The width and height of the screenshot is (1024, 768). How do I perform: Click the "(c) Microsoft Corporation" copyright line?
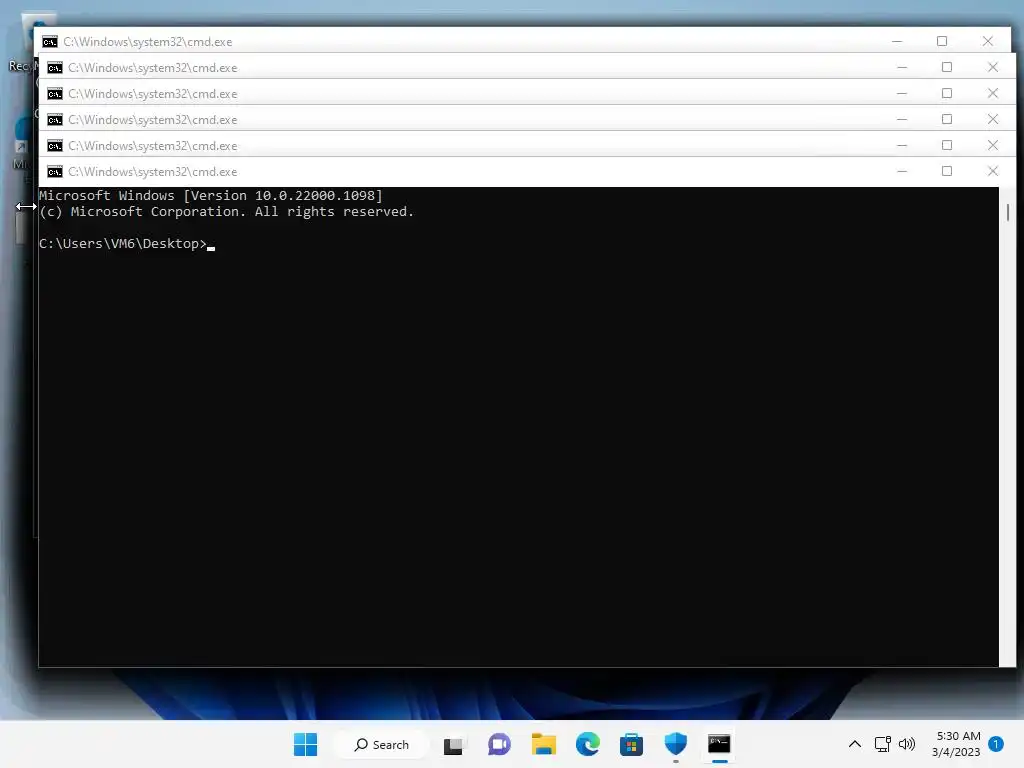pyautogui.click(x=227, y=212)
